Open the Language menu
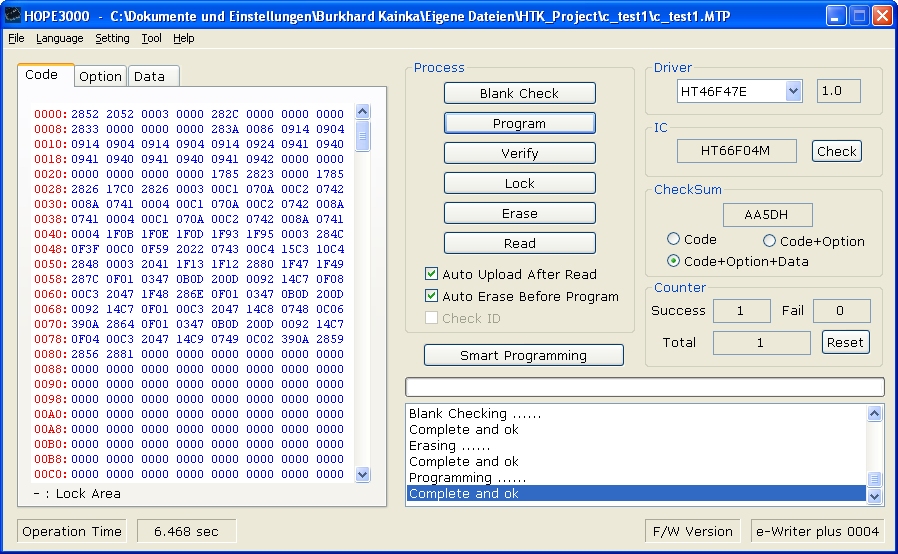The image size is (898, 554). tap(60, 38)
